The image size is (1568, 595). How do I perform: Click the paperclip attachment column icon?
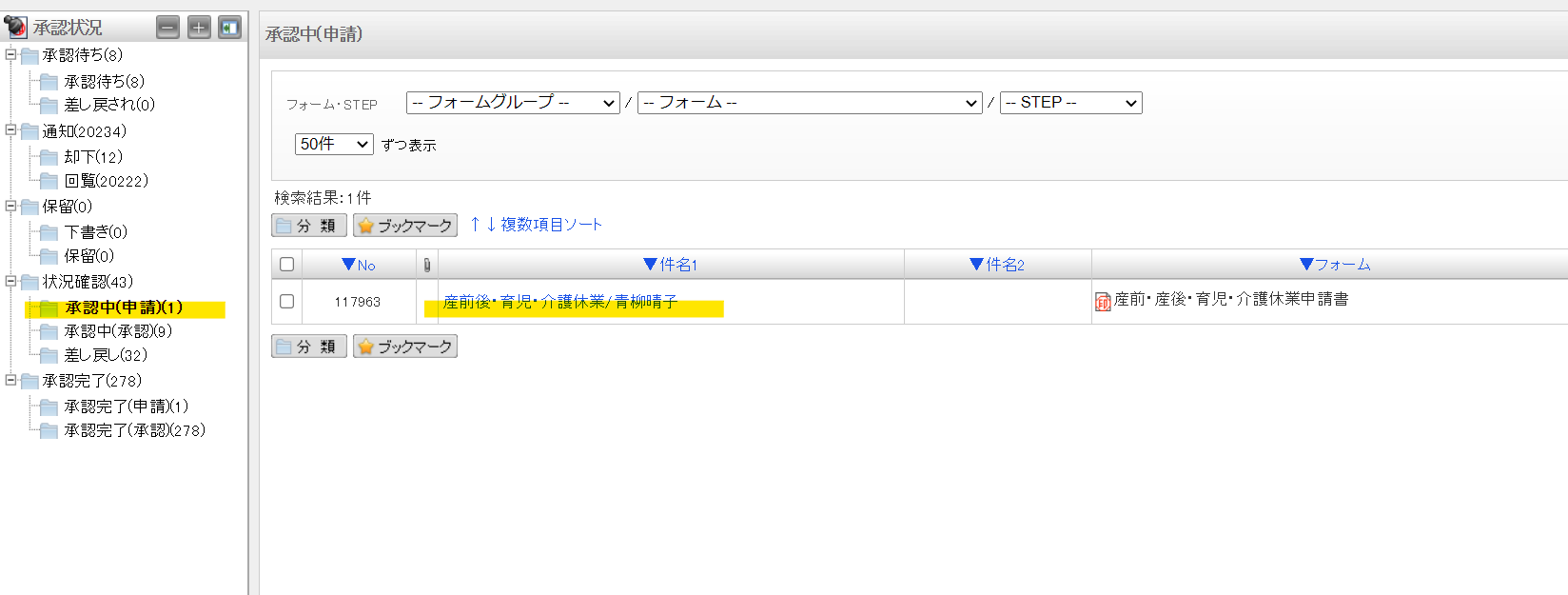coord(427,265)
